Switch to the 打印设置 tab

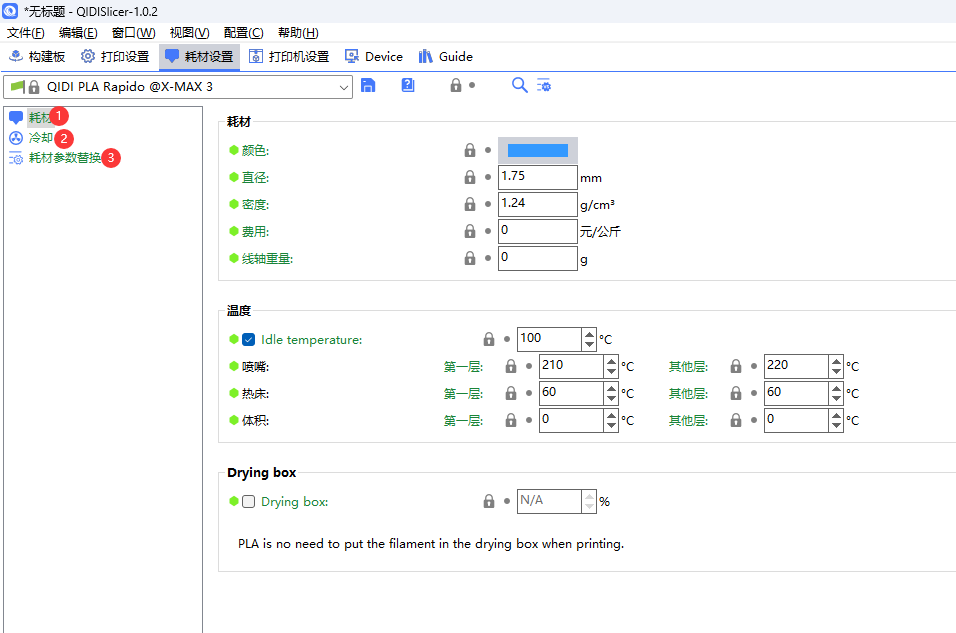coord(115,57)
